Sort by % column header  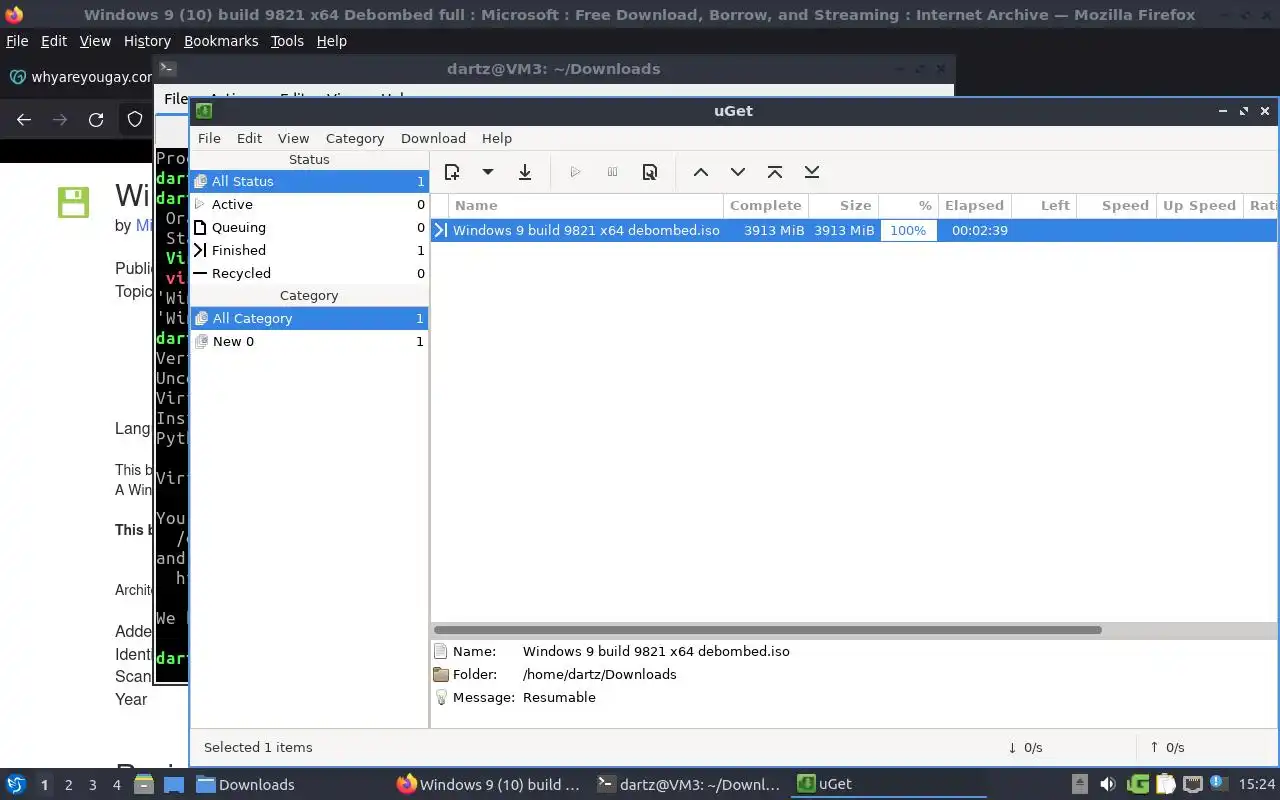(x=908, y=205)
